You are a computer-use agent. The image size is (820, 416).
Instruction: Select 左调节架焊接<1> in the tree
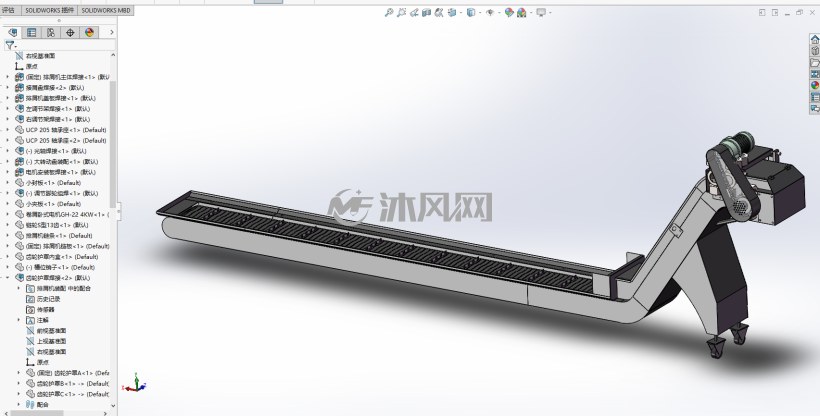click(x=58, y=109)
